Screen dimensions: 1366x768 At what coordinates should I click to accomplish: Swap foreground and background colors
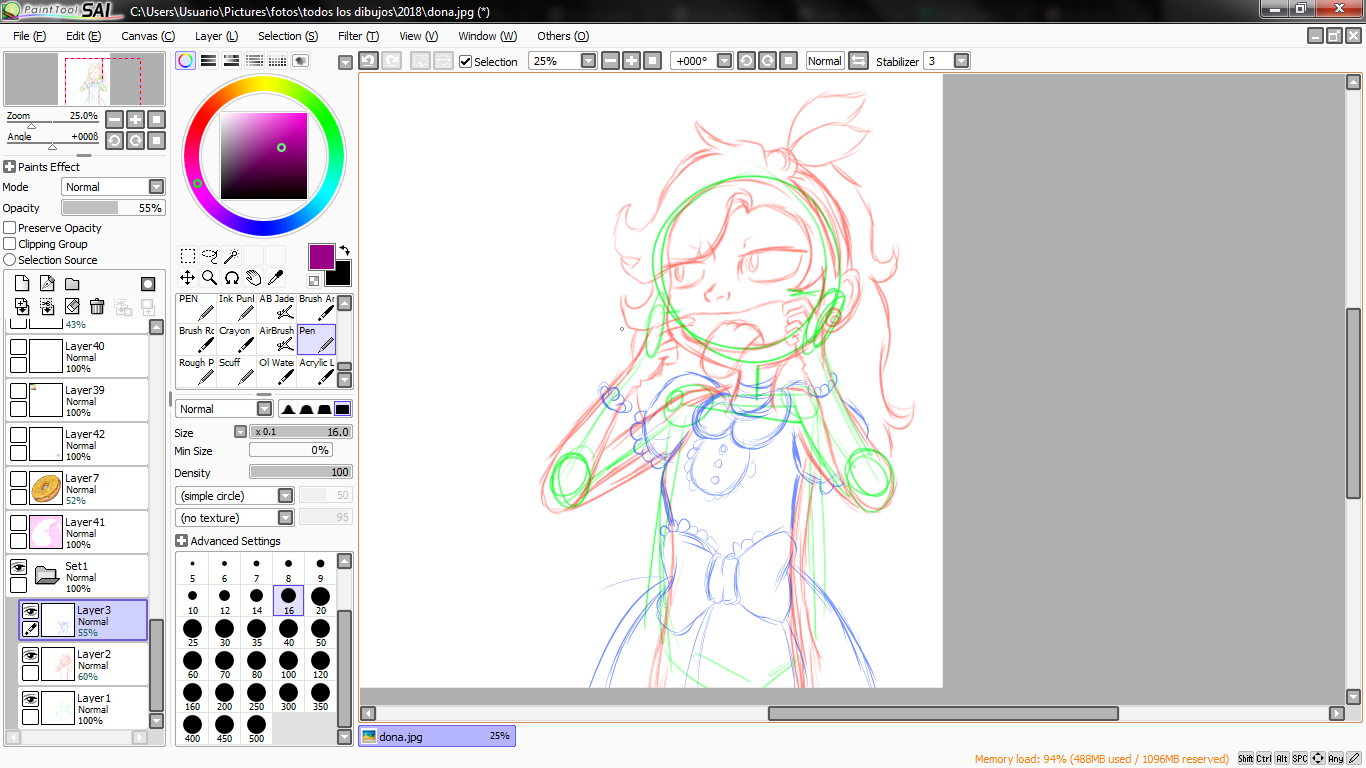click(x=344, y=250)
